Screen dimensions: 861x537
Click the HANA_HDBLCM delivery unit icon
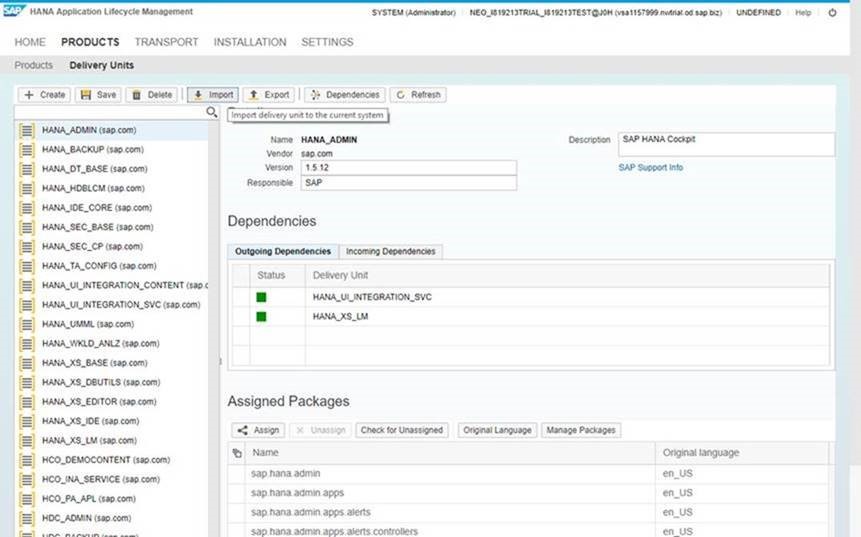[26, 189]
